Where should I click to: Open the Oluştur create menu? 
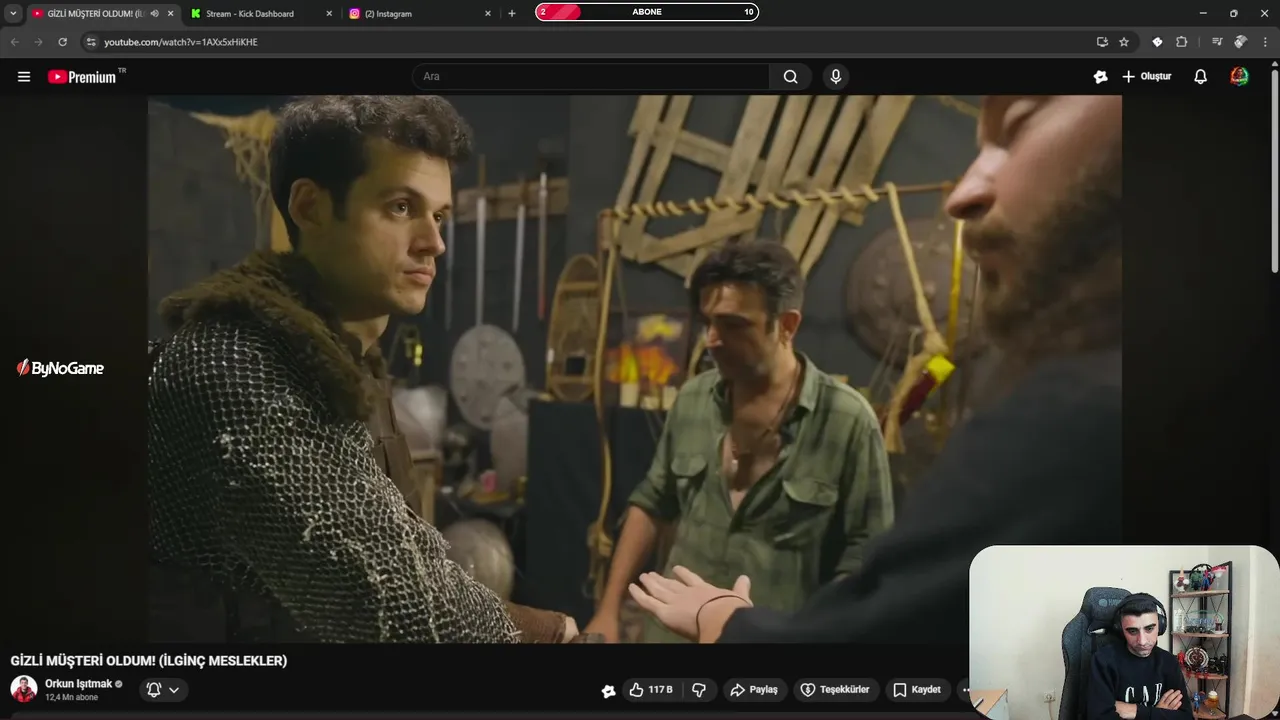(x=1146, y=77)
